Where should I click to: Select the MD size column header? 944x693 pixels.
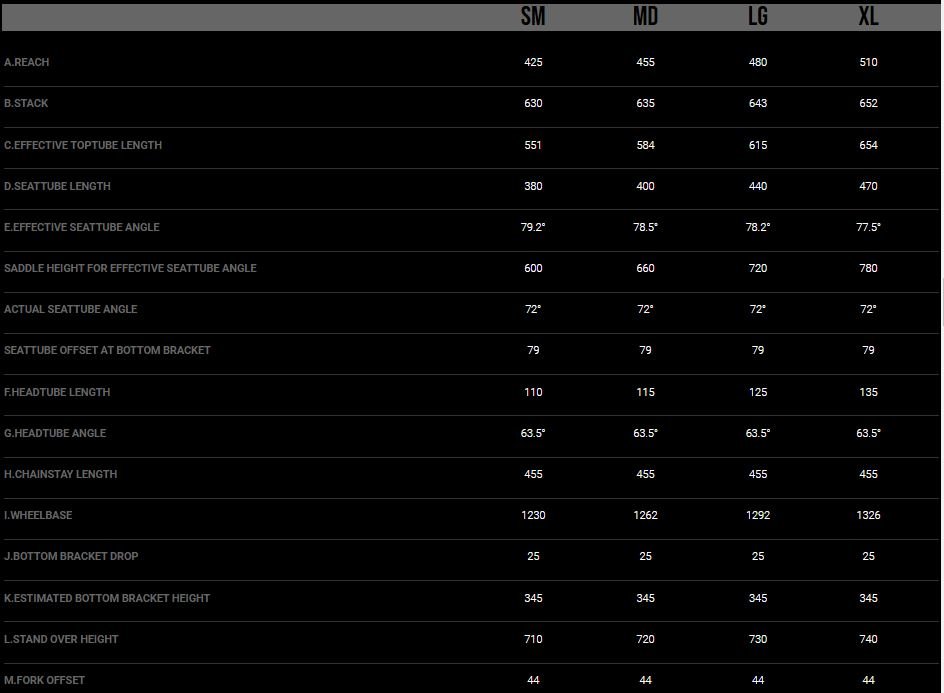pyautogui.click(x=645, y=16)
